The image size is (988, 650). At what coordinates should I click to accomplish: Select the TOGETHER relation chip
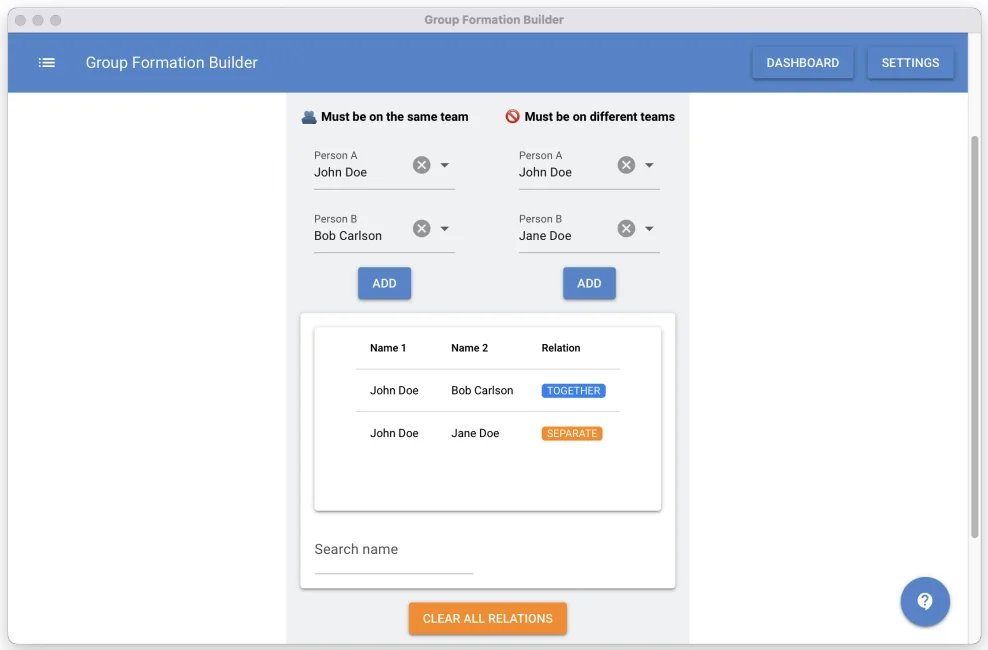tap(573, 391)
